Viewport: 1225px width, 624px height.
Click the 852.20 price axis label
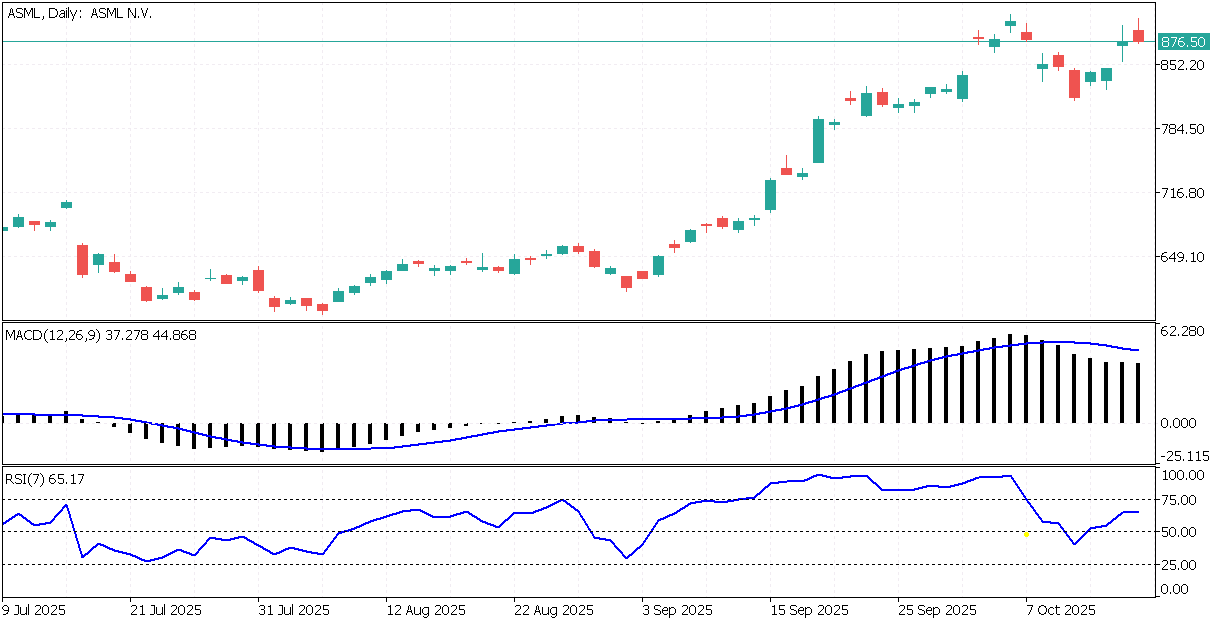coord(1181,65)
